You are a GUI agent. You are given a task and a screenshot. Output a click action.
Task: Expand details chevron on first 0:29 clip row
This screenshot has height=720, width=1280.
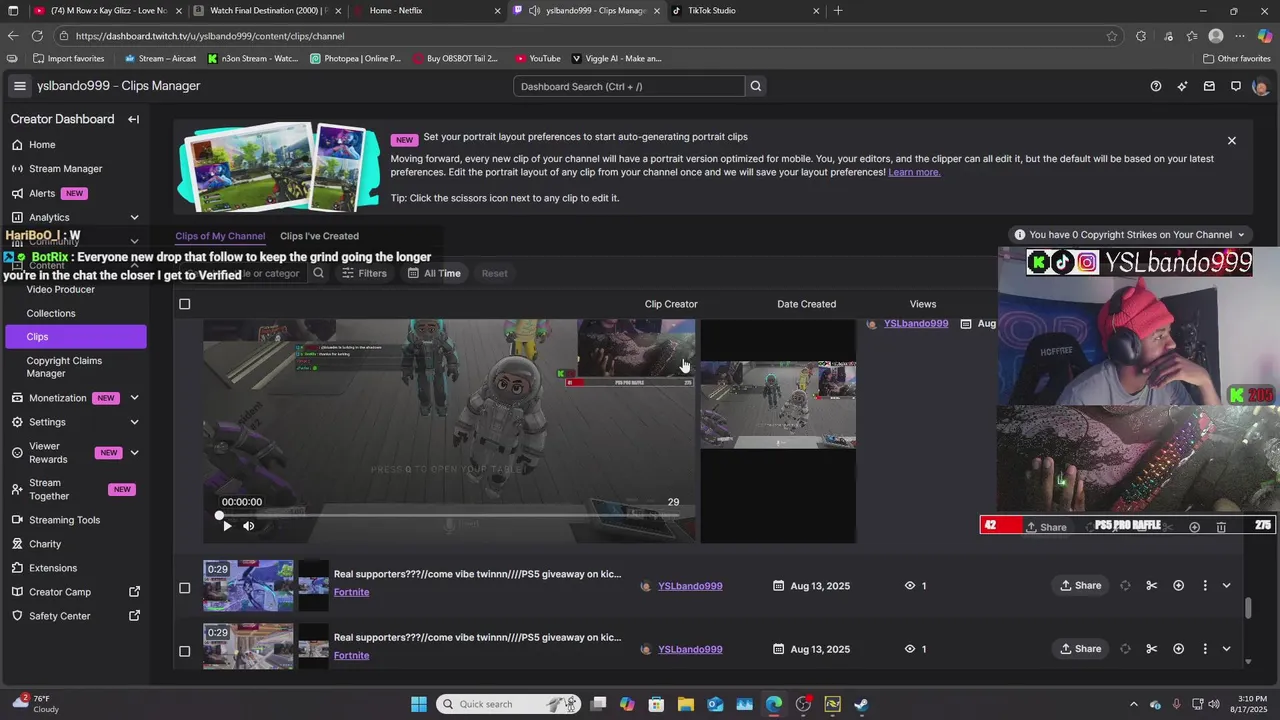tap(1227, 586)
